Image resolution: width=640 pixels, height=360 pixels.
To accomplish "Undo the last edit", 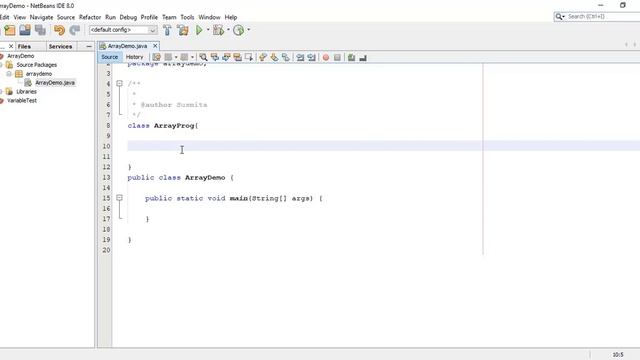I will pos(59,30).
